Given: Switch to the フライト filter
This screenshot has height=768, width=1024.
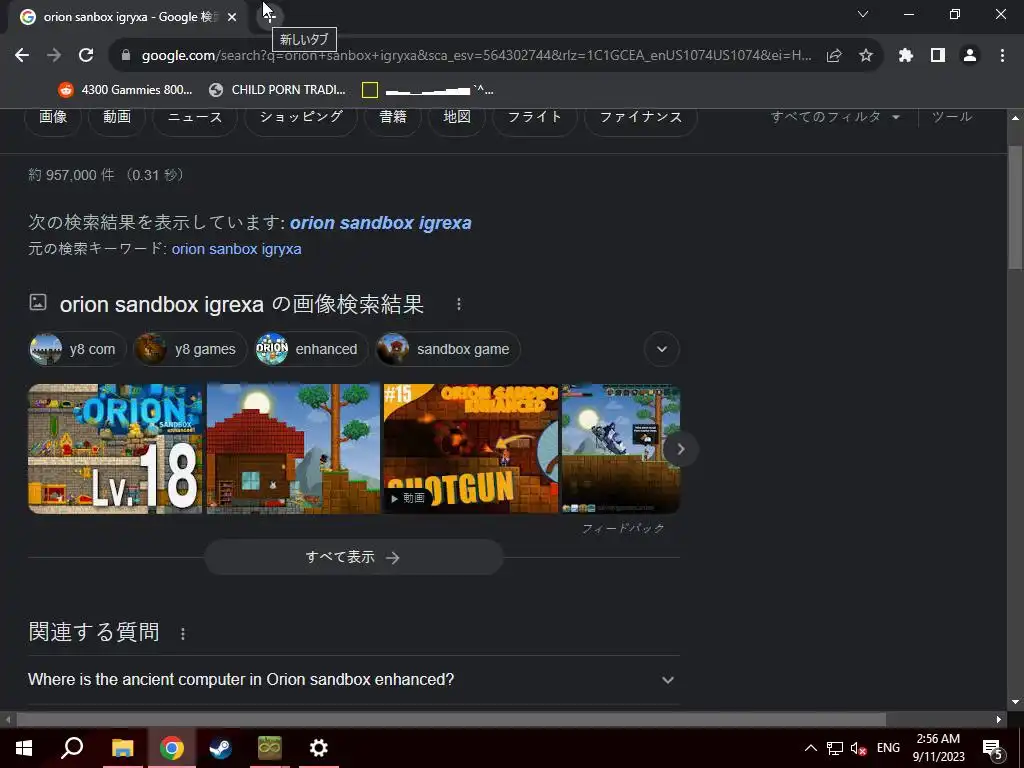Looking at the screenshot, I should point(535,117).
